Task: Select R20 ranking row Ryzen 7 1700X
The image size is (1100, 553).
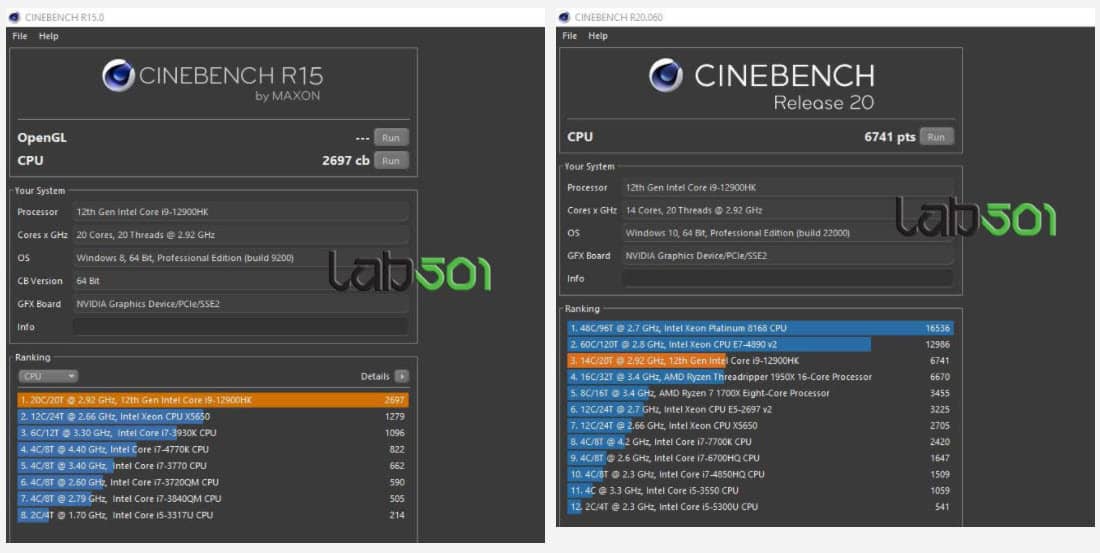Action: (x=760, y=393)
